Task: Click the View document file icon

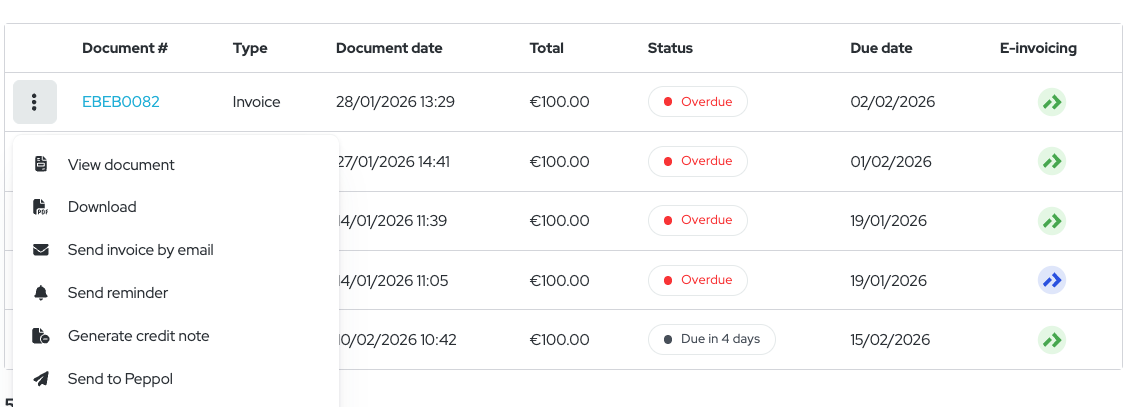Action: click(x=41, y=165)
